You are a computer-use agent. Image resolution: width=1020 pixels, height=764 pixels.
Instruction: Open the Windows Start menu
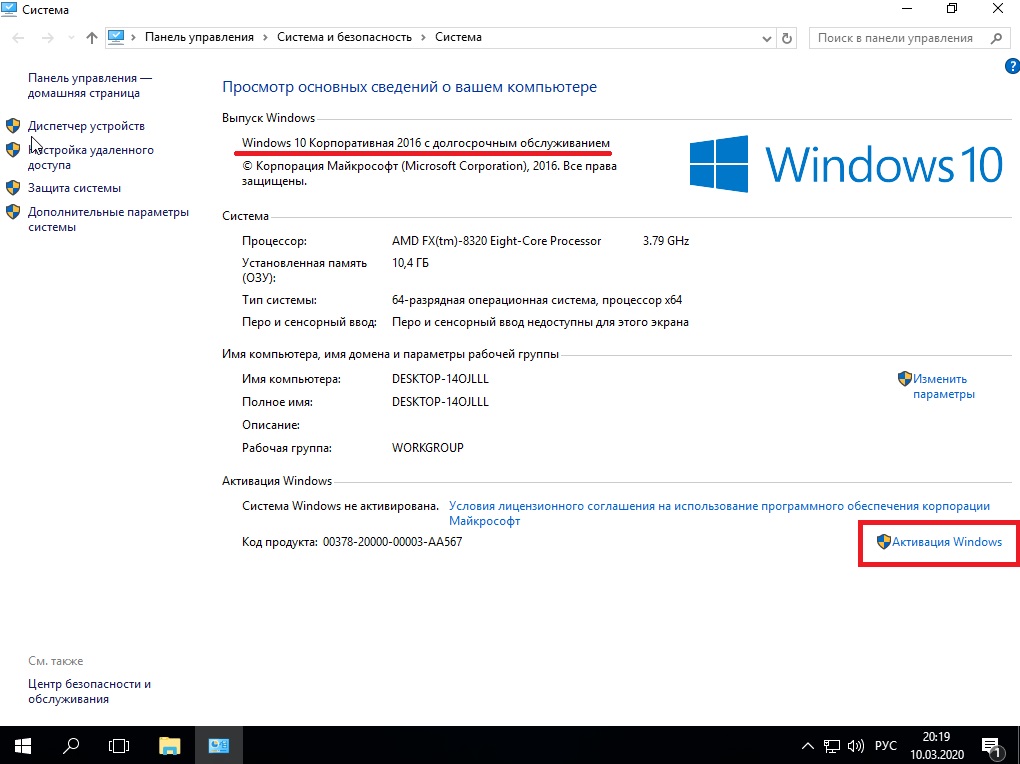[23, 745]
